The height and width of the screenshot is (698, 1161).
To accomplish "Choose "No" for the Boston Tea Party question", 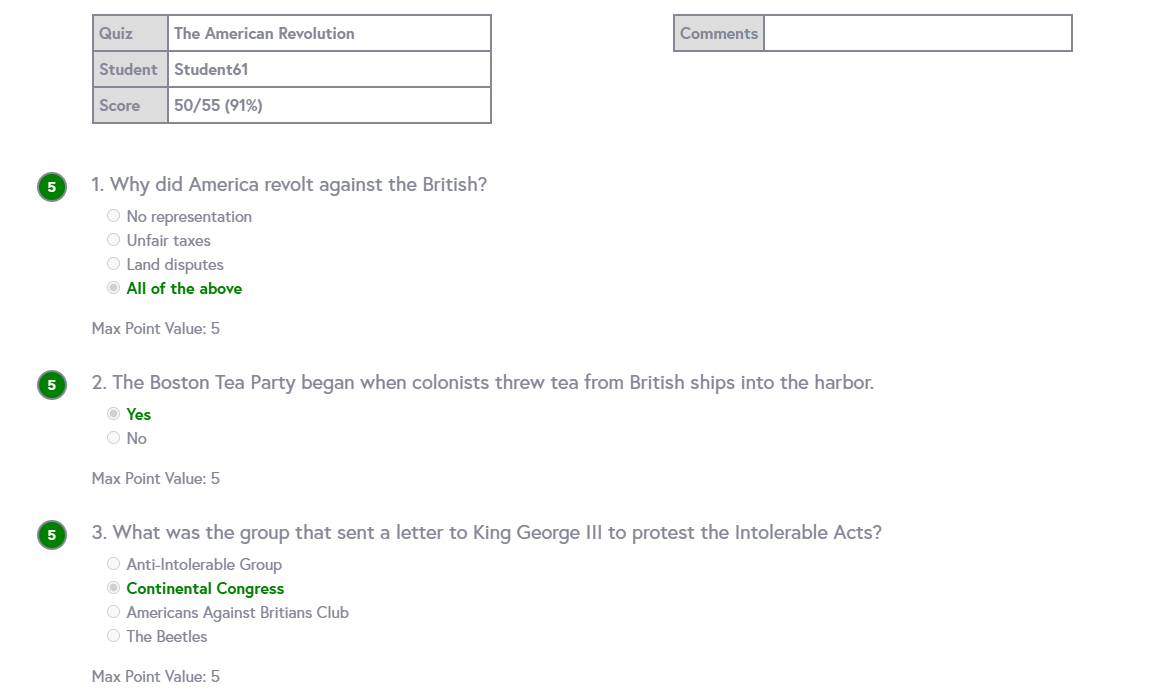I will point(114,438).
